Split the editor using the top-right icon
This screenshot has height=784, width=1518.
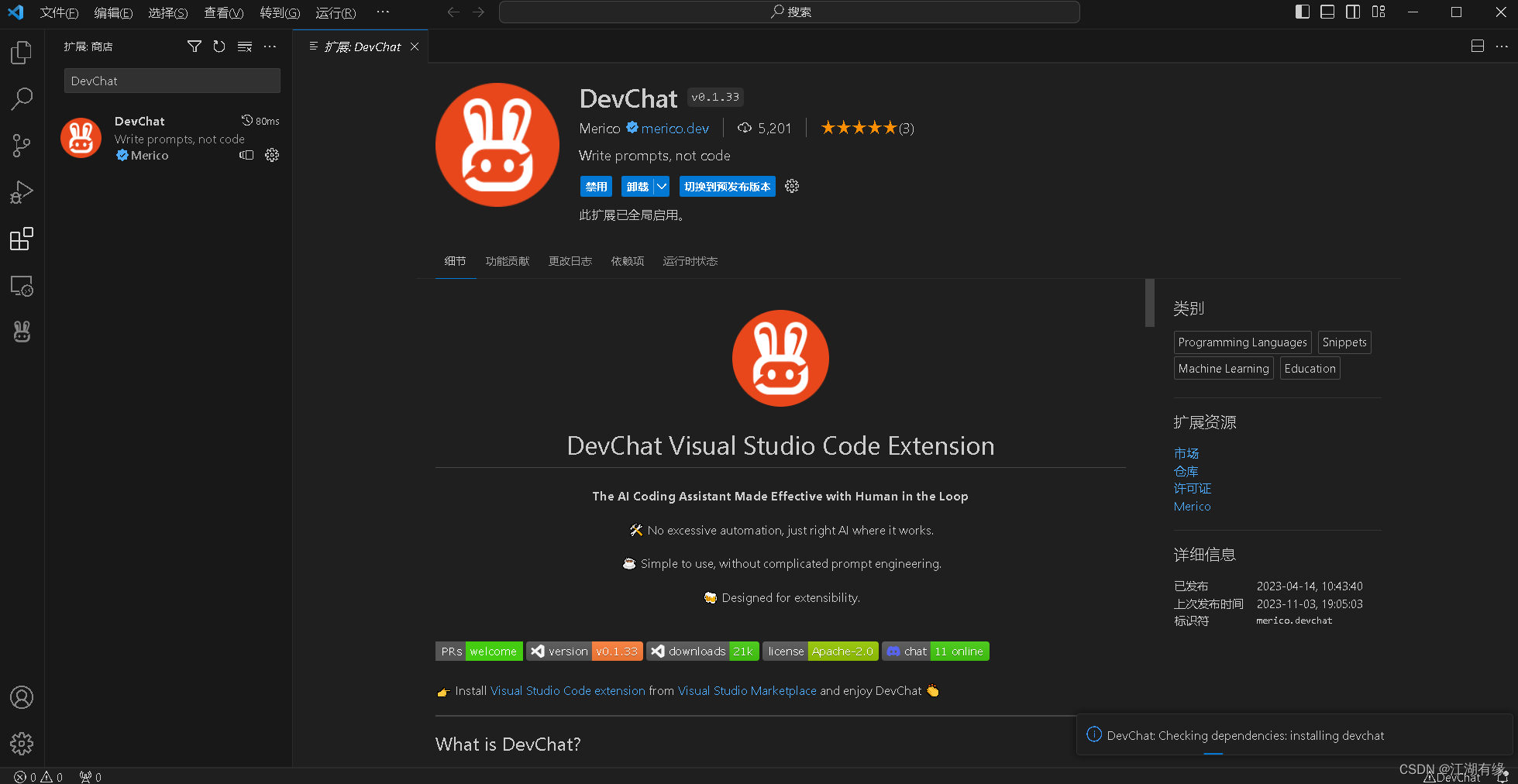click(x=1478, y=46)
